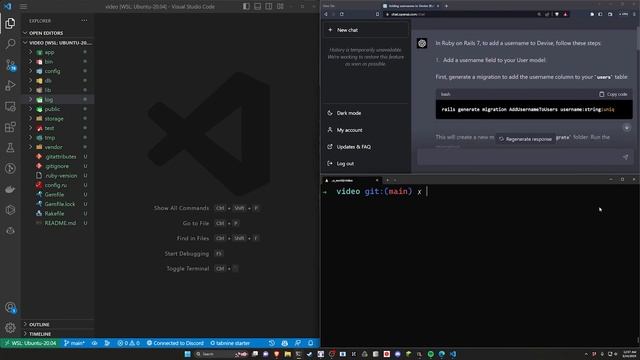Viewport: 640px width, 360px height.
Task: Start a New chat in ChatGPT
Action: click(366, 30)
